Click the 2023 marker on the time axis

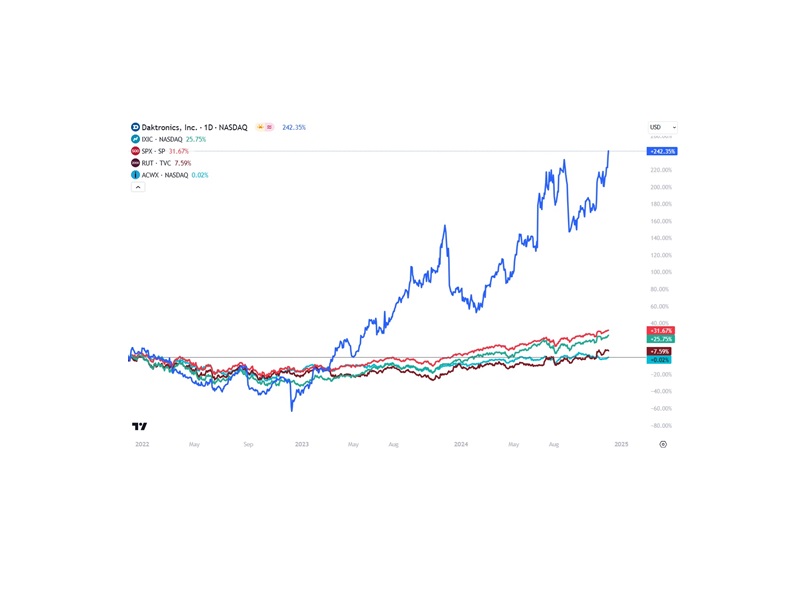tap(301, 443)
